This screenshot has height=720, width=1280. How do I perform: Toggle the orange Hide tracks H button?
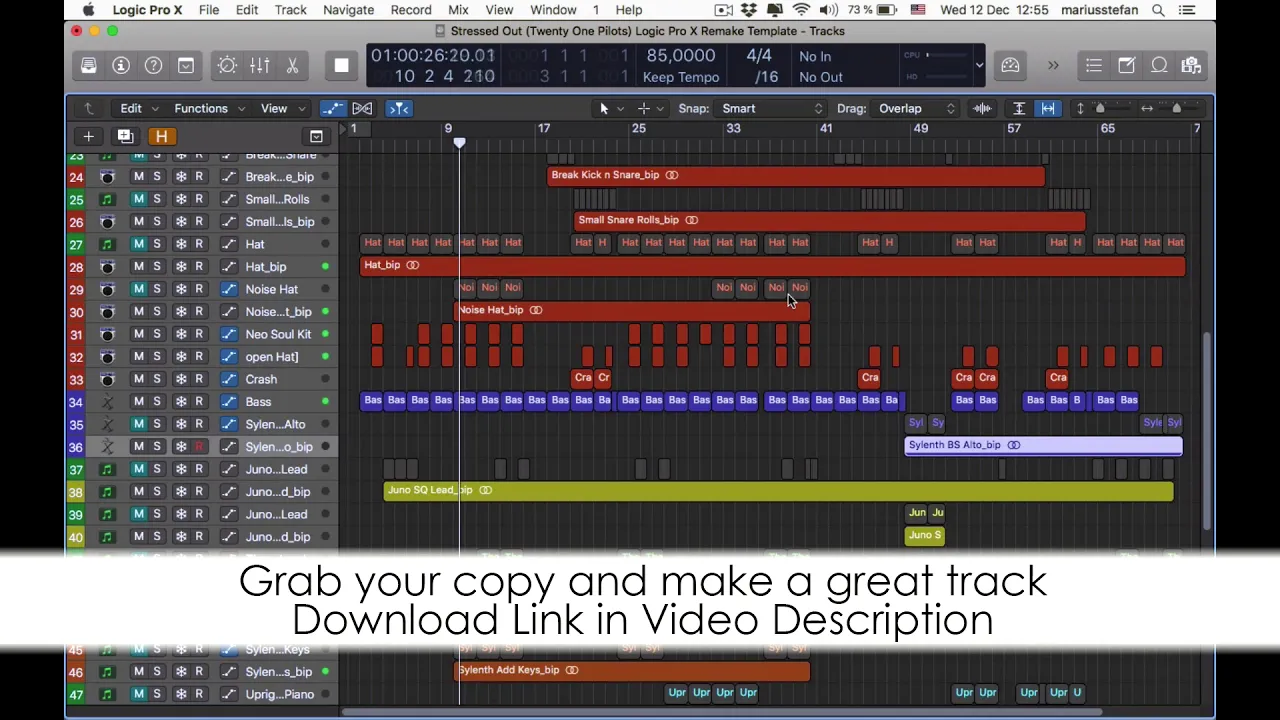pyautogui.click(x=161, y=136)
